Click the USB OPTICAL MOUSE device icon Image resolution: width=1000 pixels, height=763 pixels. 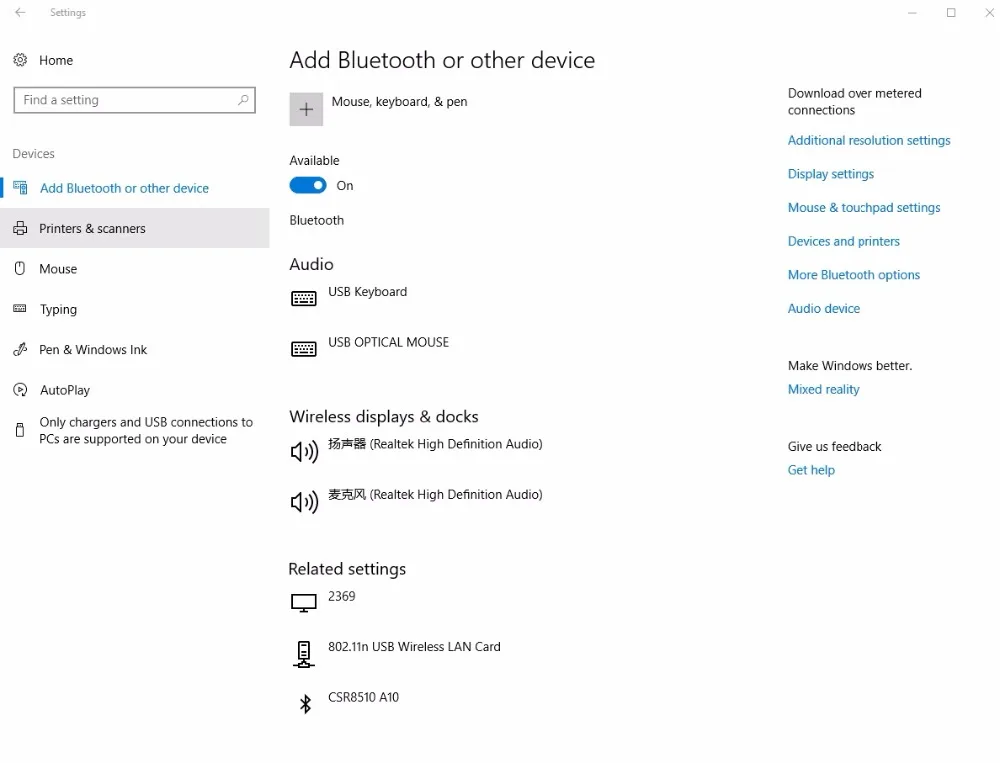tap(303, 349)
